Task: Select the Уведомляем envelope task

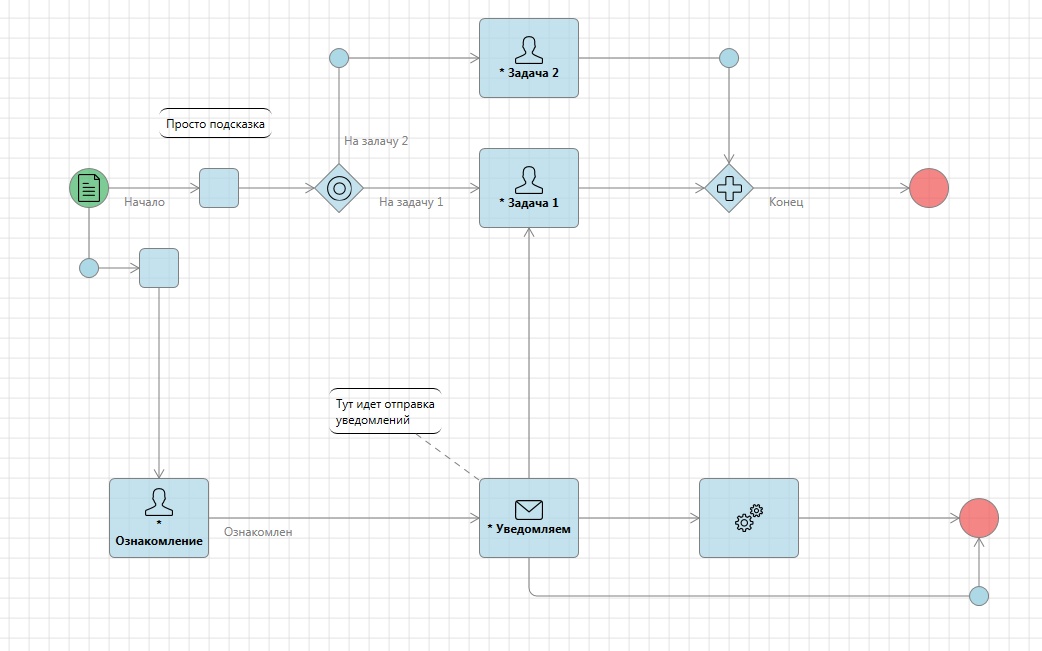Action: click(529, 518)
